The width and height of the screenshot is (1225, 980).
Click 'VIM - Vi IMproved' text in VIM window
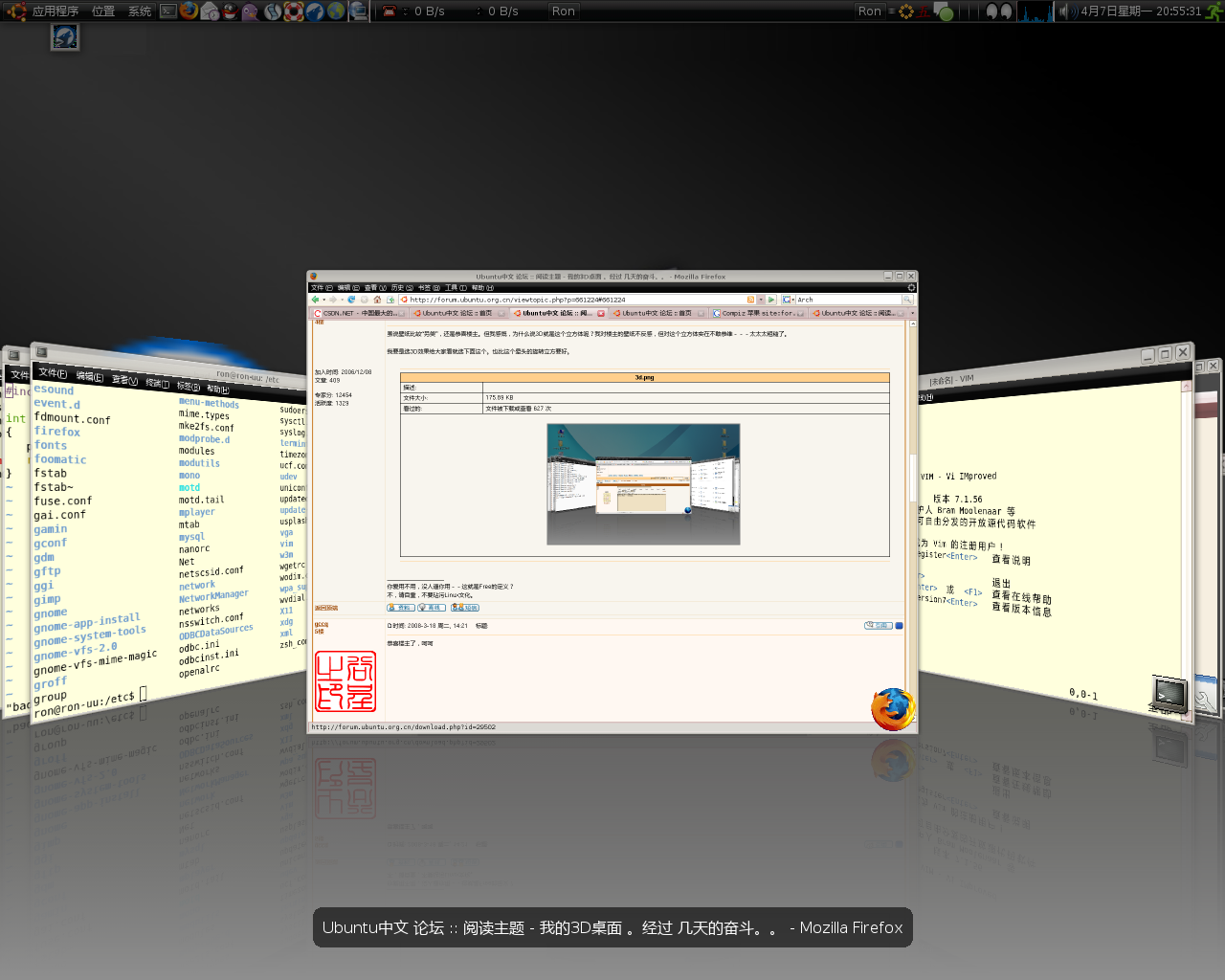pos(958,476)
